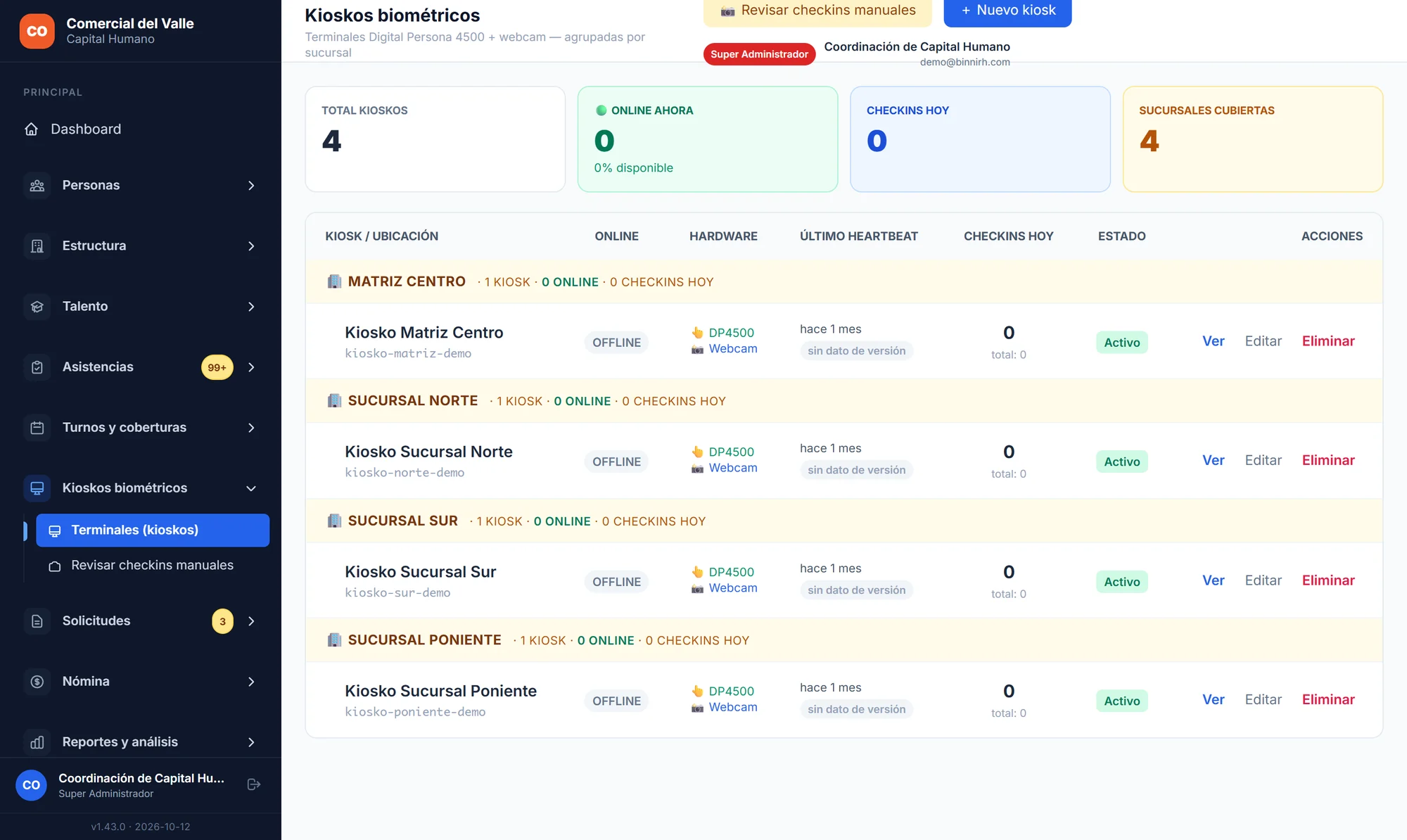Click the Personas people icon
The image size is (1407, 840).
[x=37, y=185]
